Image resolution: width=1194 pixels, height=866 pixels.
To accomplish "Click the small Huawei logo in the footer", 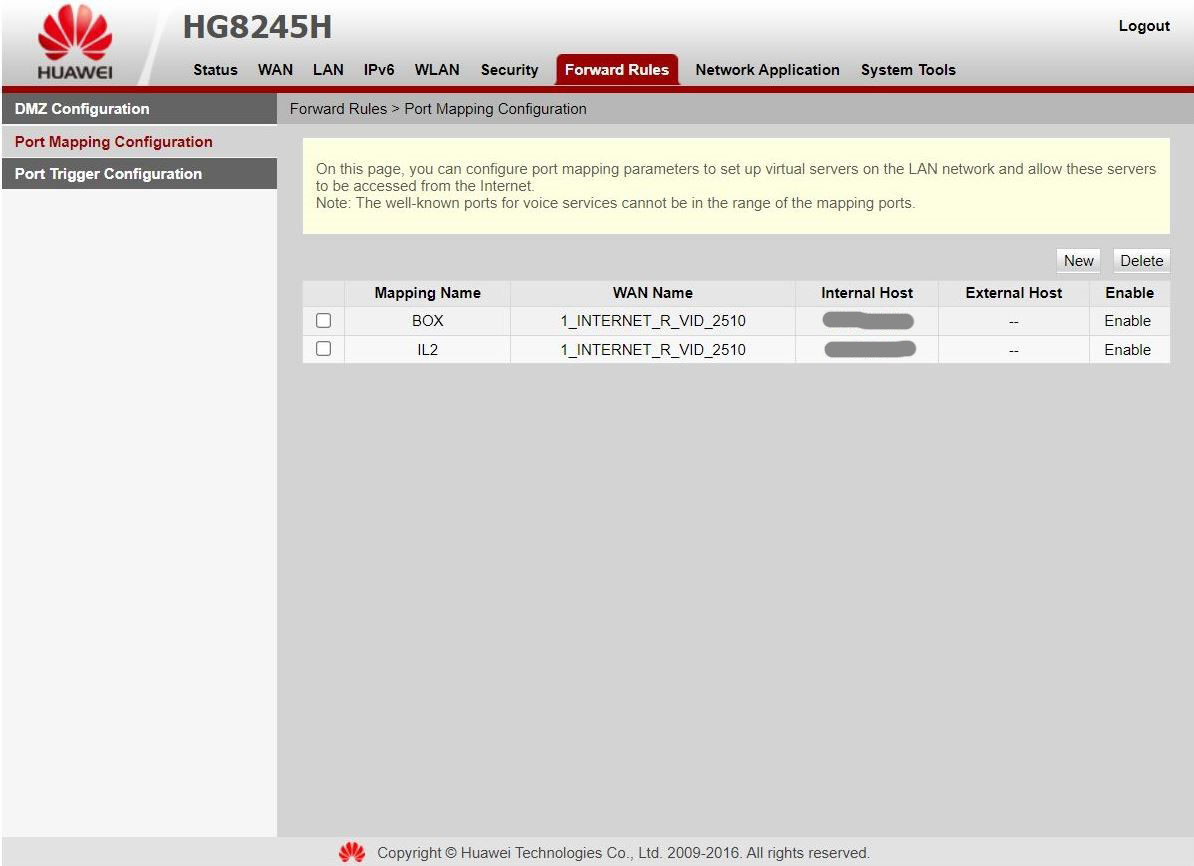I will (x=352, y=853).
